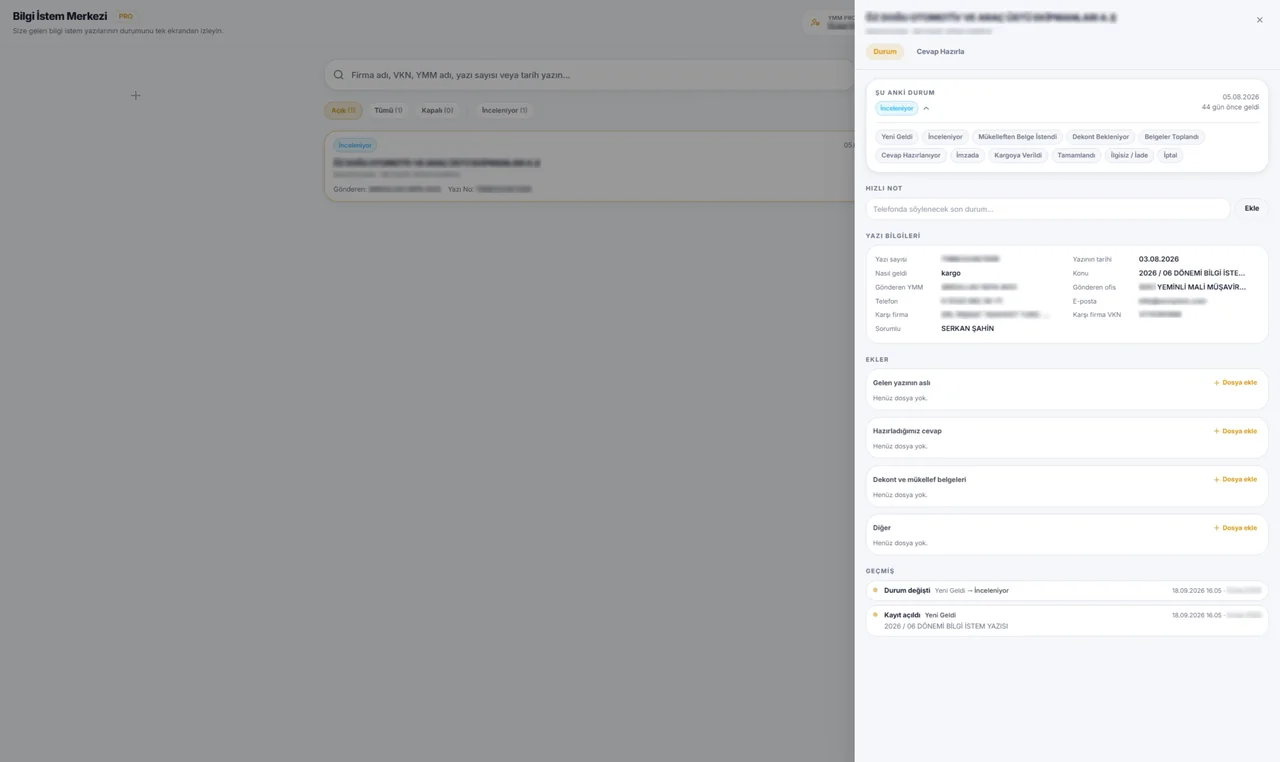Apply the İnceleniyor filter chip in the list

[x=504, y=110]
